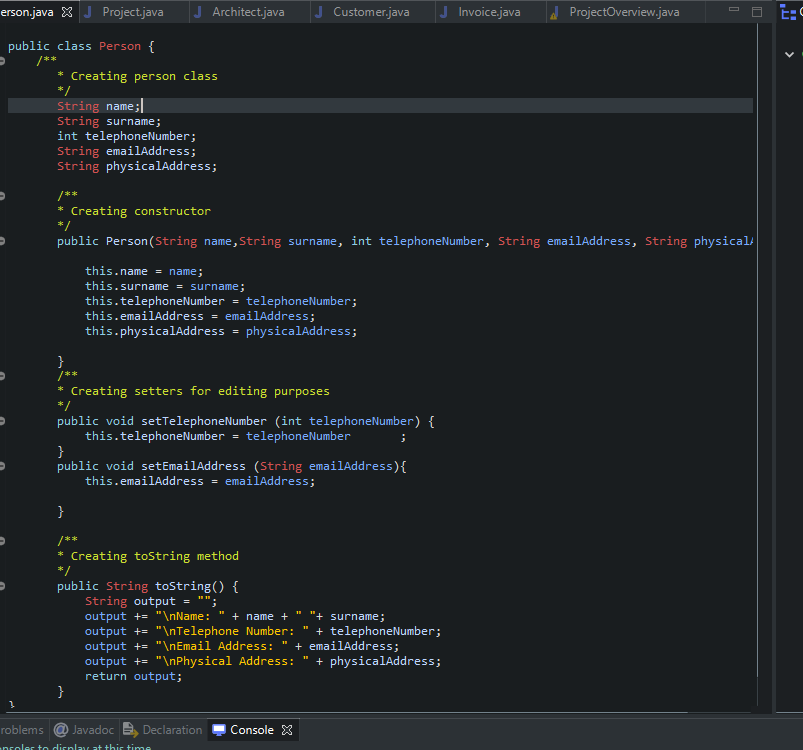Click the 'this.name = name;' line

[x=144, y=271]
